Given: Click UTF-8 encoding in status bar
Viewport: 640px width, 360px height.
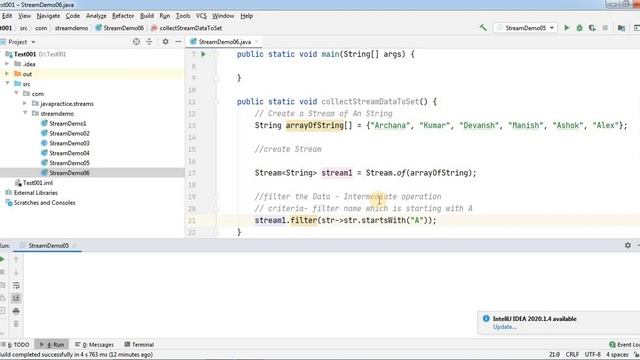Looking at the screenshot, I should 593,354.
